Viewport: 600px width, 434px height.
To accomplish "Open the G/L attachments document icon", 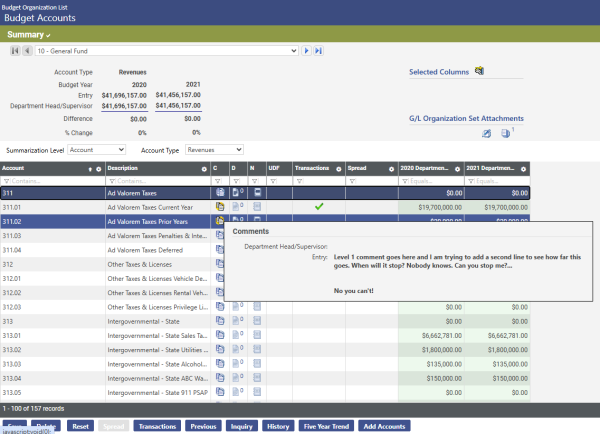I will point(505,133).
